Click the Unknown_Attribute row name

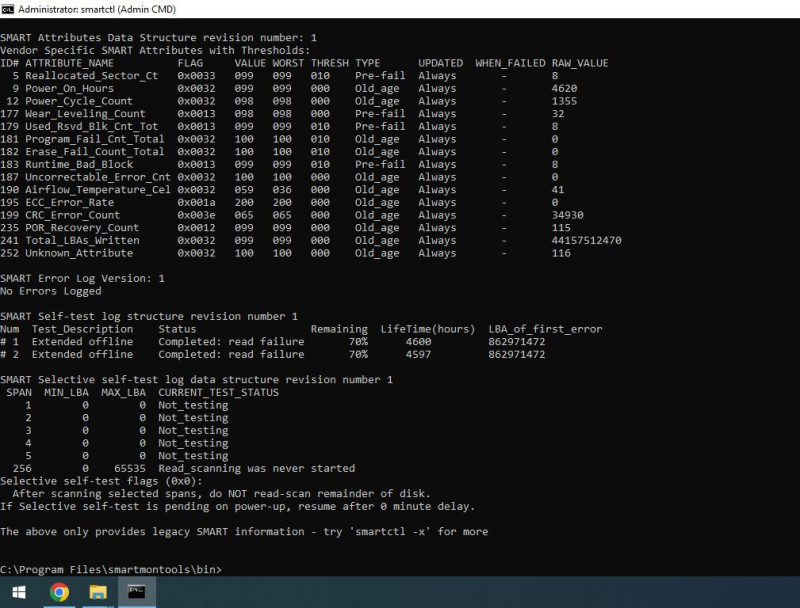[x=79, y=253]
